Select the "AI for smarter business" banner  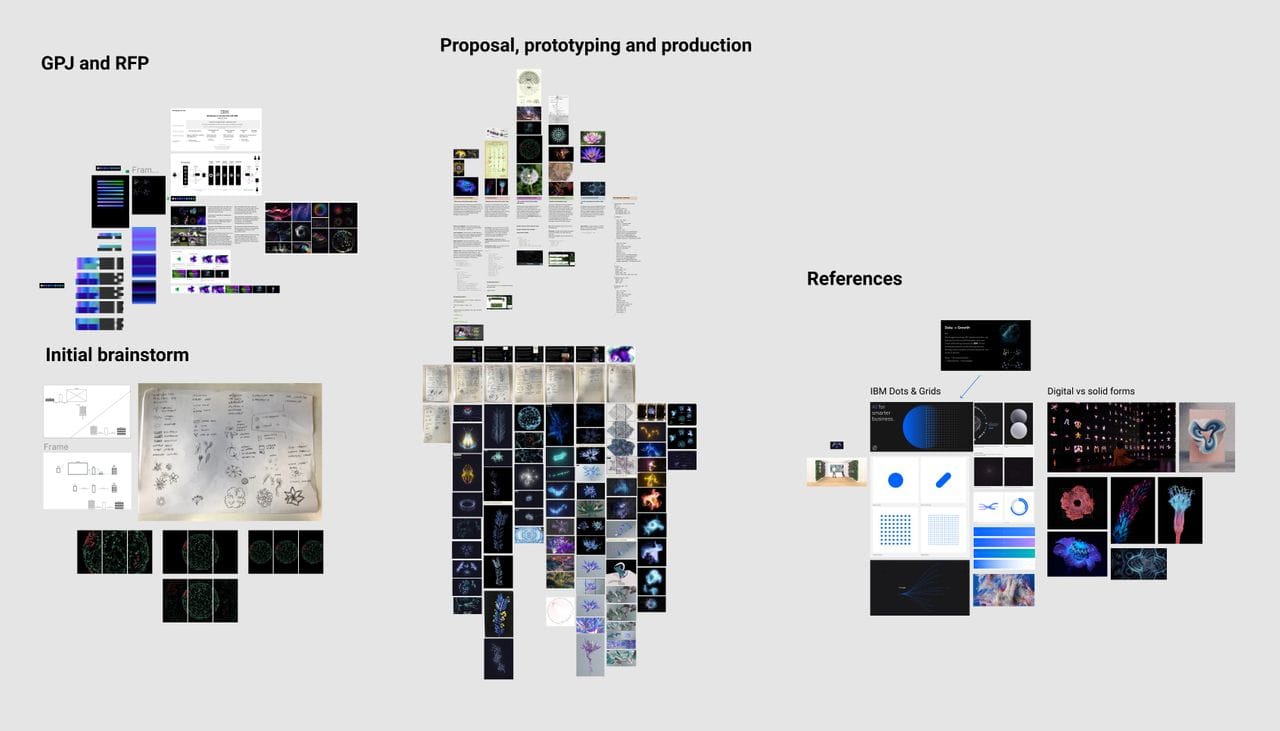pos(920,427)
